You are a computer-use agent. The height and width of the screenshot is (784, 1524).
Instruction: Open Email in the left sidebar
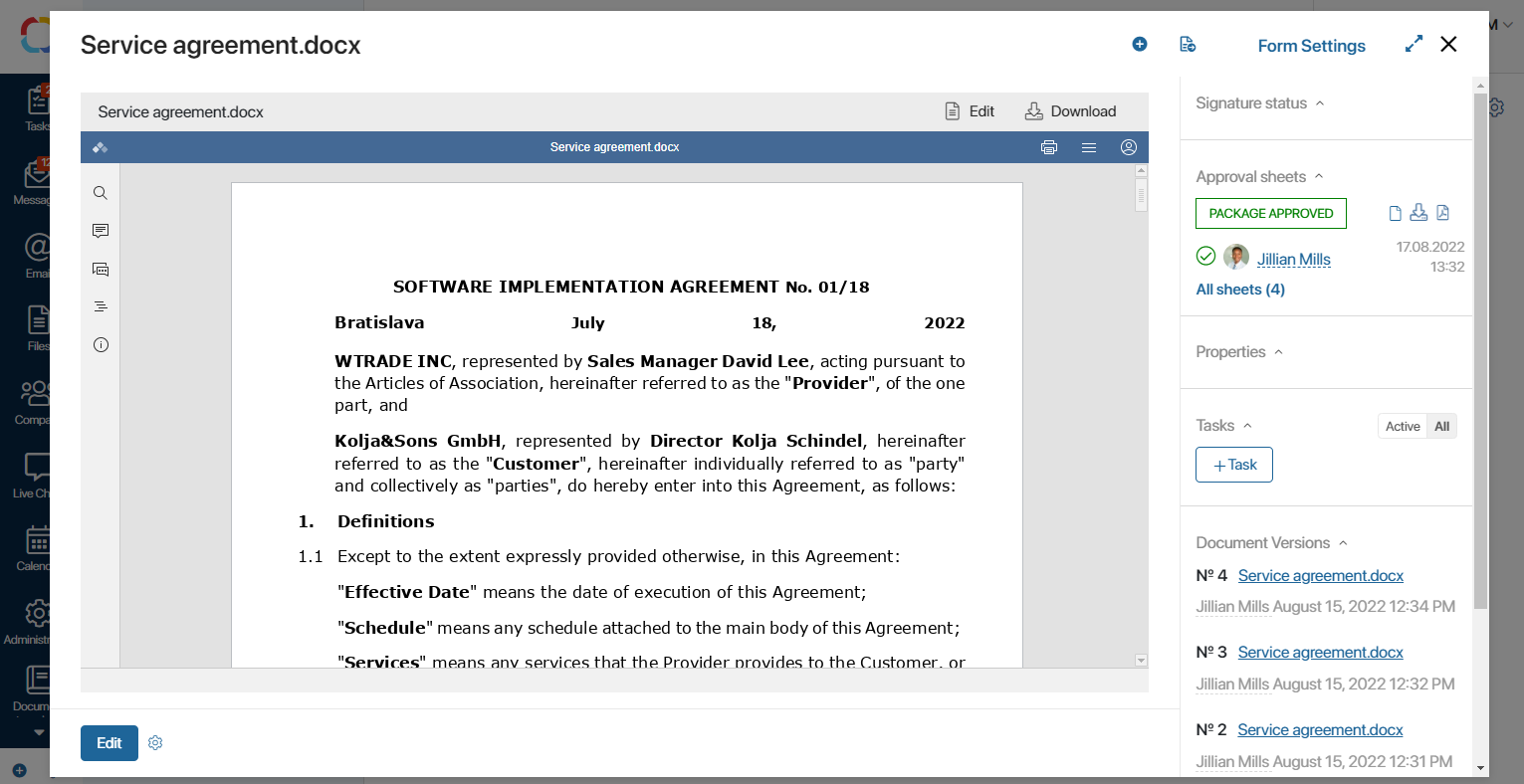point(37,255)
